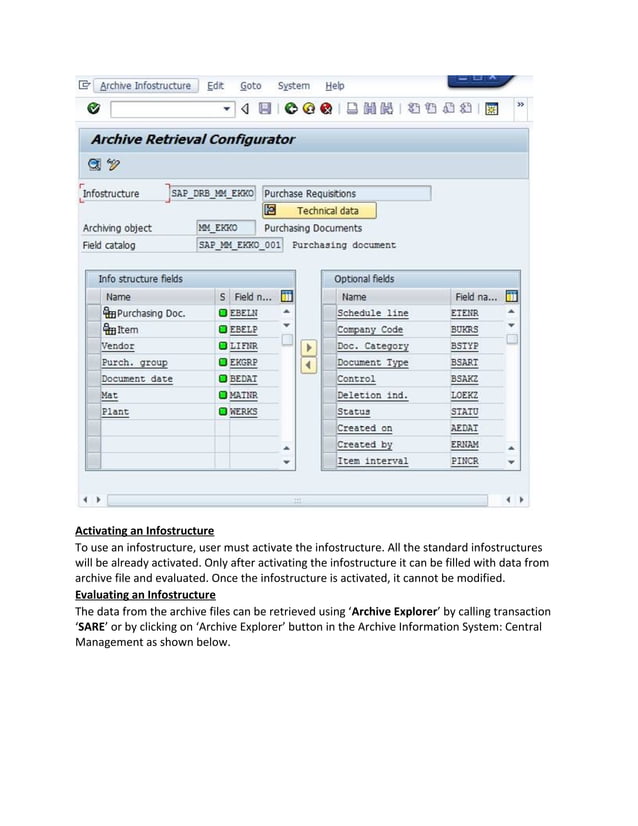Move selected field to optional with right arrow
638x826 pixels.
coord(309,348)
